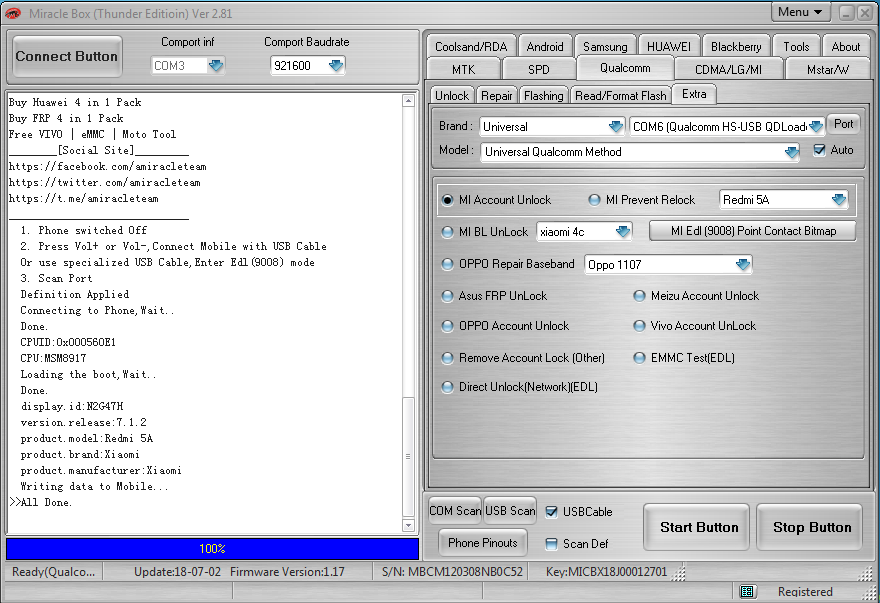Switch to the Android tab
The height and width of the screenshot is (603, 880).
tap(545, 47)
